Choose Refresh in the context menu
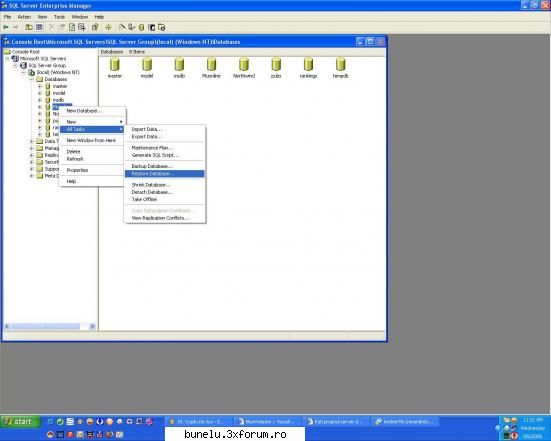The image size is (551, 441). [92, 159]
